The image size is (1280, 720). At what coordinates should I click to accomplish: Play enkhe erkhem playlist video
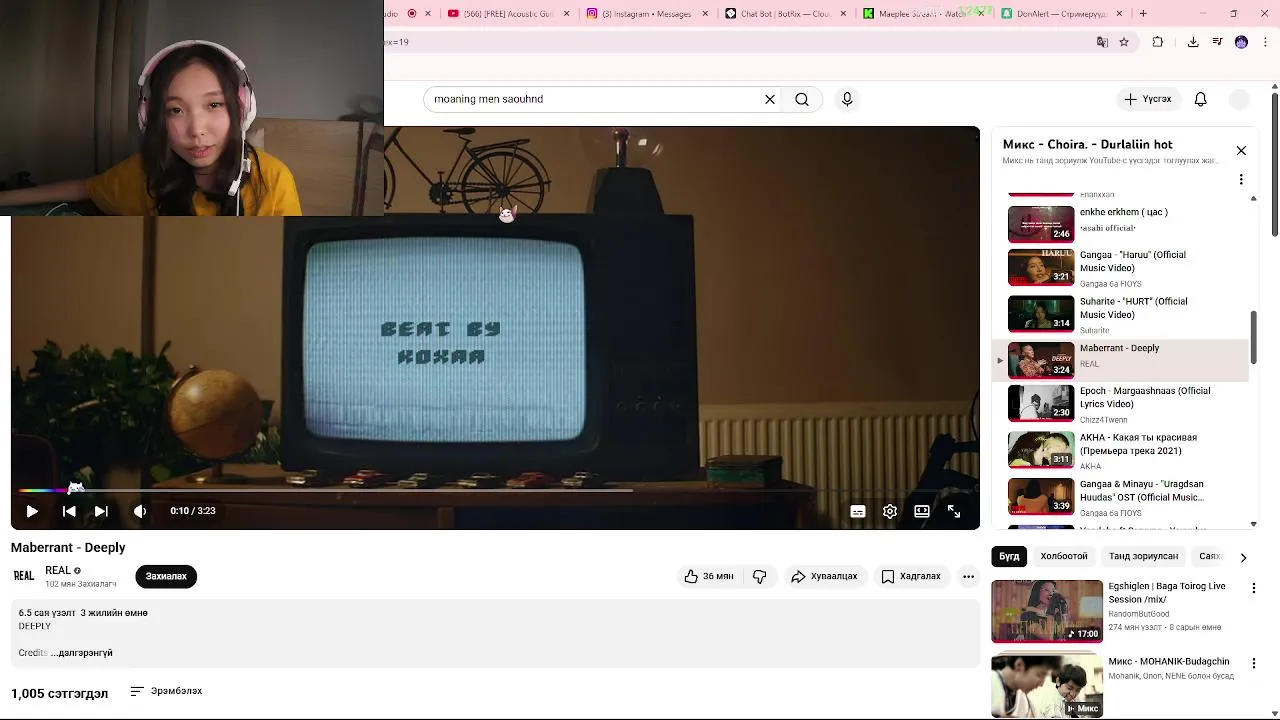pos(1118,224)
